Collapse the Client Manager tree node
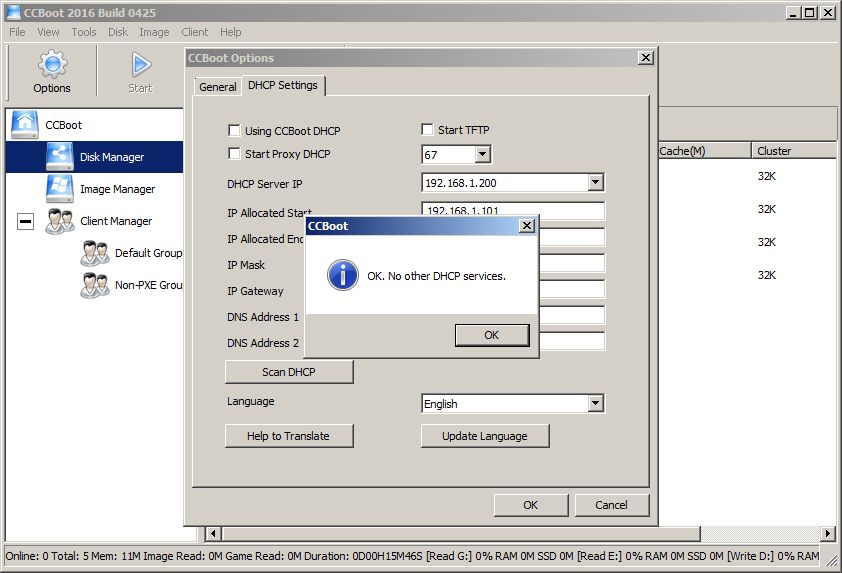The width and height of the screenshot is (842, 573). coord(25,221)
